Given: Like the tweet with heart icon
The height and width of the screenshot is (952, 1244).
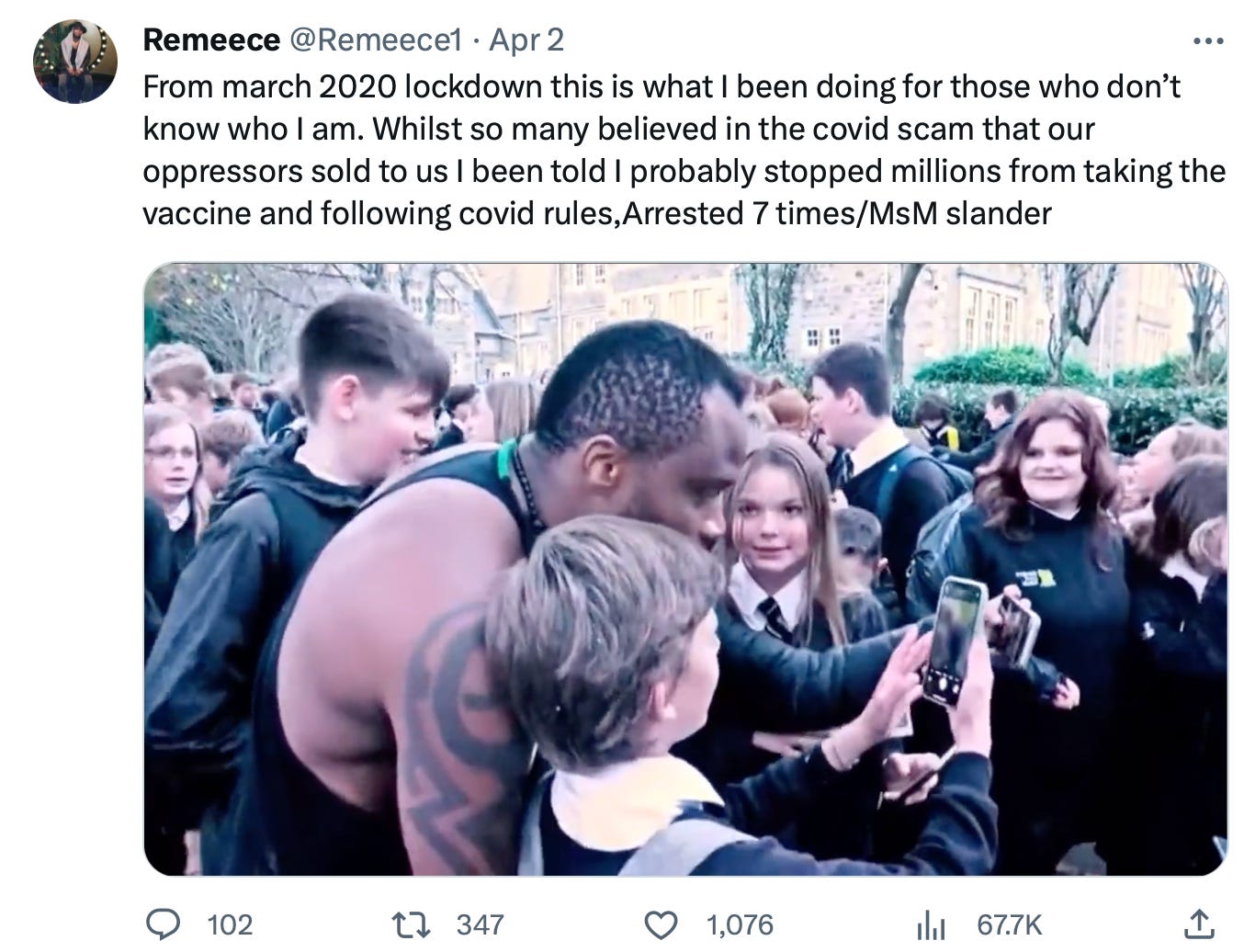Looking at the screenshot, I should [661, 924].
